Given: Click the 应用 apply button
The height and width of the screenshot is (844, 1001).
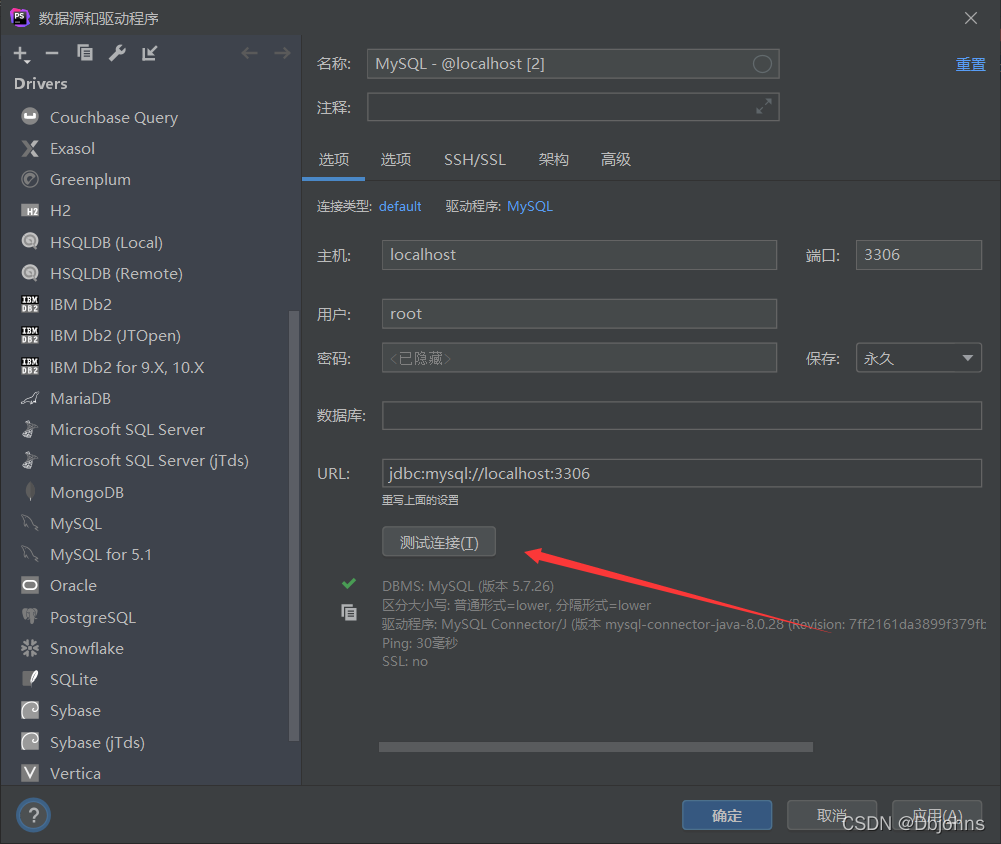Looking at the screenshot, I should click(937, 815).
